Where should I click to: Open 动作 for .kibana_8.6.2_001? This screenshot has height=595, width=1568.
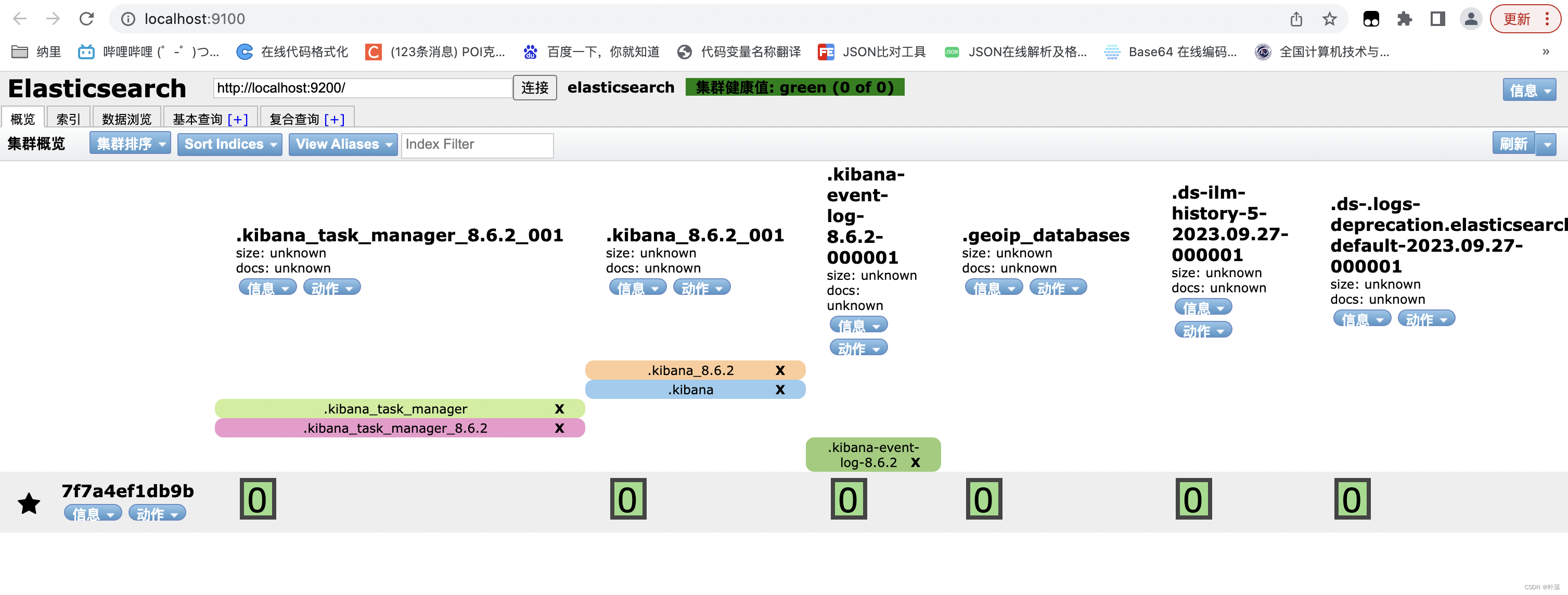[x=702, y=287]
